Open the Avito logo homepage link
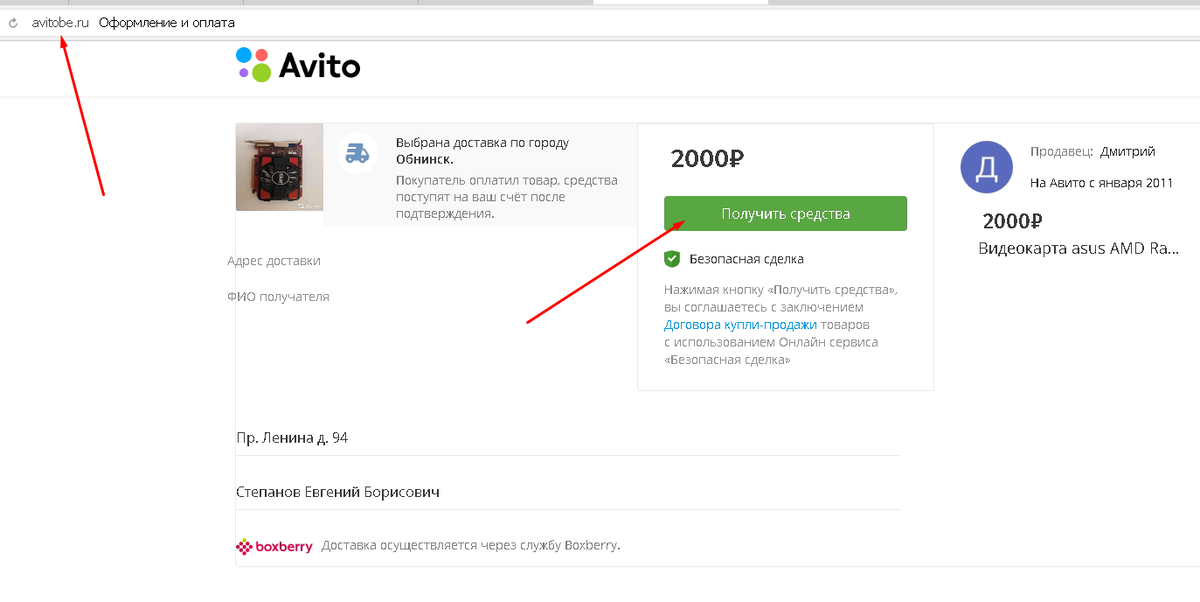 pos(298,65)
